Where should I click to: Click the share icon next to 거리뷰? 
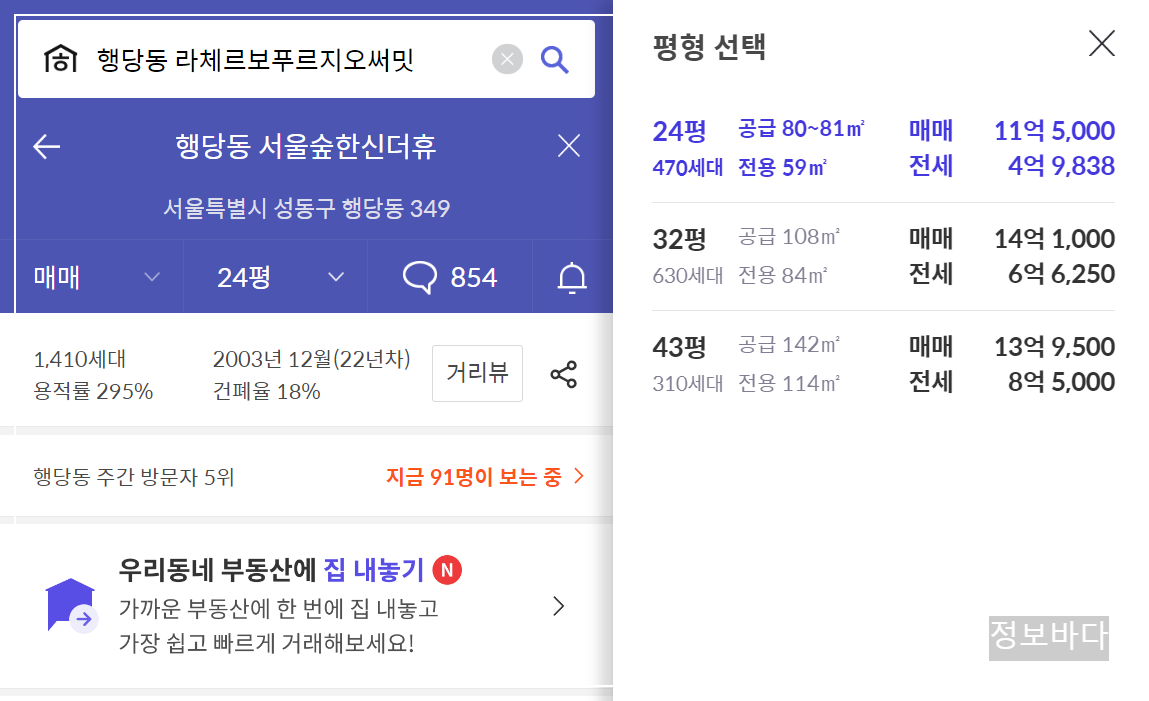click(564, 374)
